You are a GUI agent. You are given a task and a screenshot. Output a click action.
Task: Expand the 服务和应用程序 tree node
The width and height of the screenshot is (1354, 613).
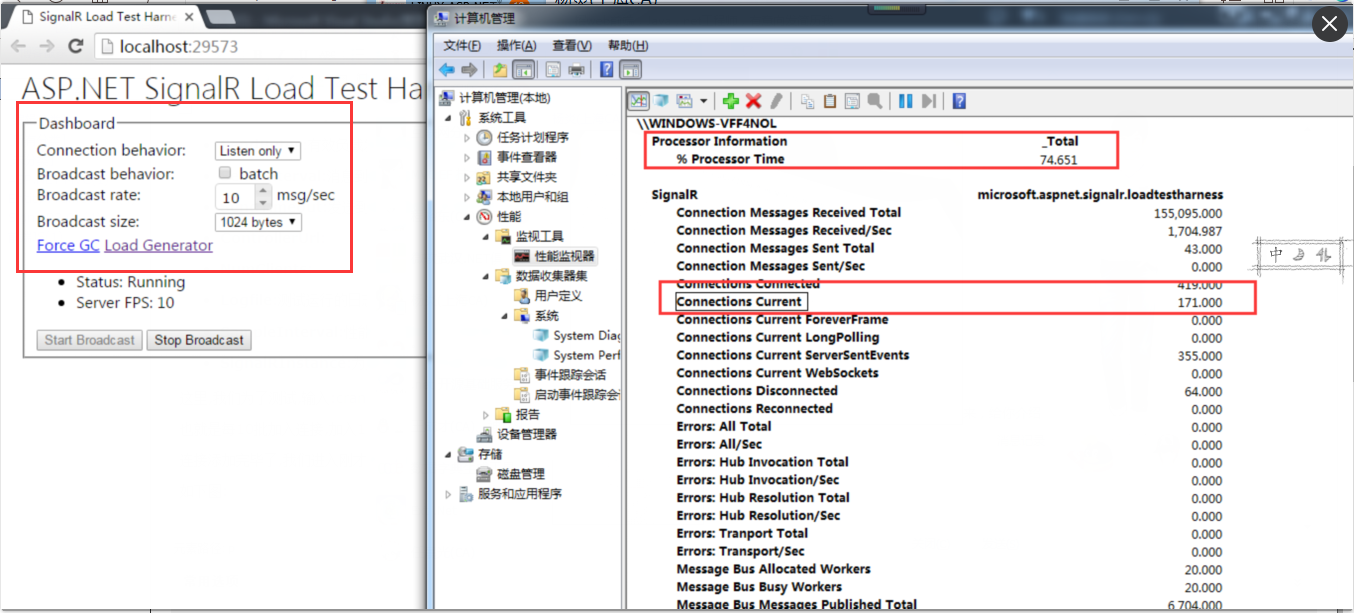(448, 494)
